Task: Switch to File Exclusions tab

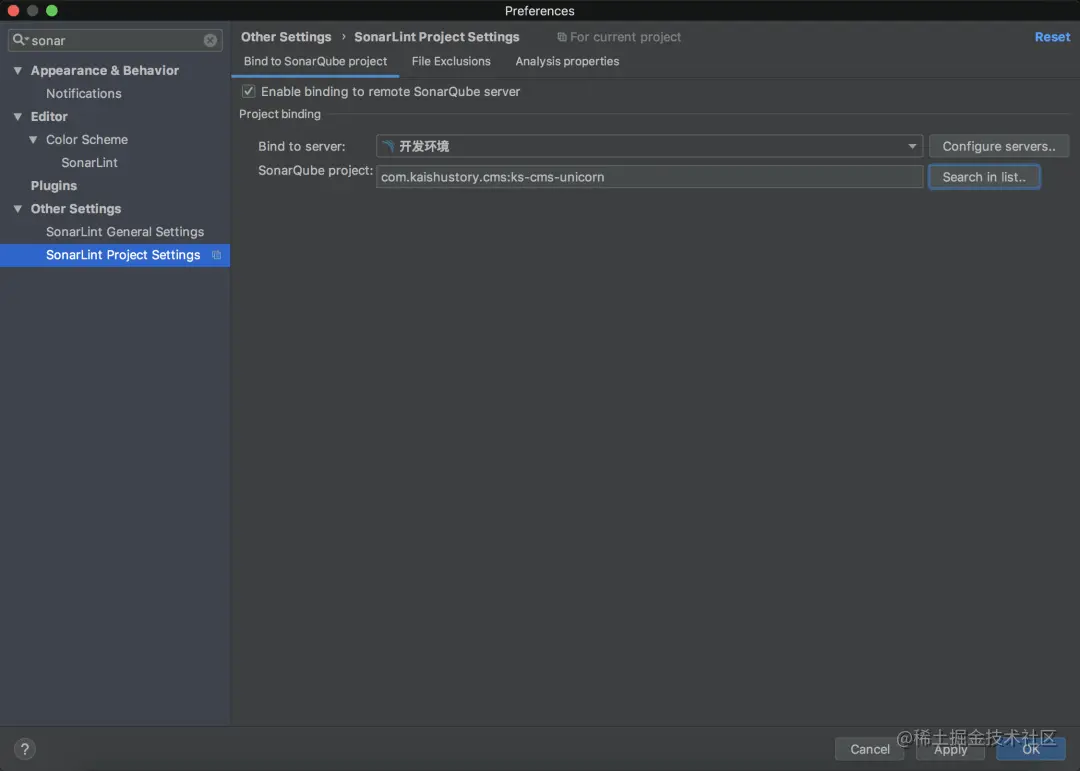Action: [451, 61]
